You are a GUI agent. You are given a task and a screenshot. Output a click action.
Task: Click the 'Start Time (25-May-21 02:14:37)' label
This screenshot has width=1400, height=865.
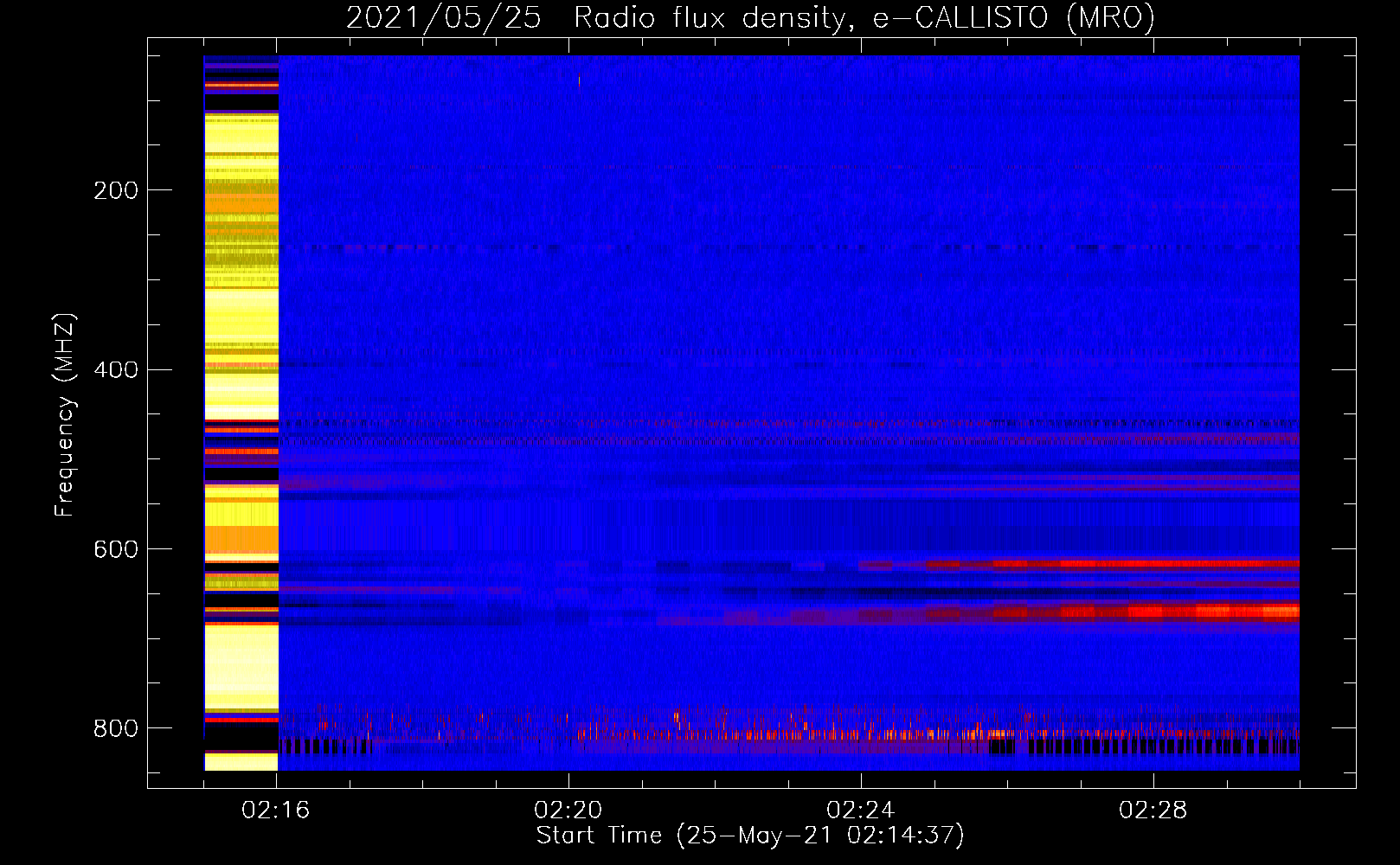click(x=749, y=836)
